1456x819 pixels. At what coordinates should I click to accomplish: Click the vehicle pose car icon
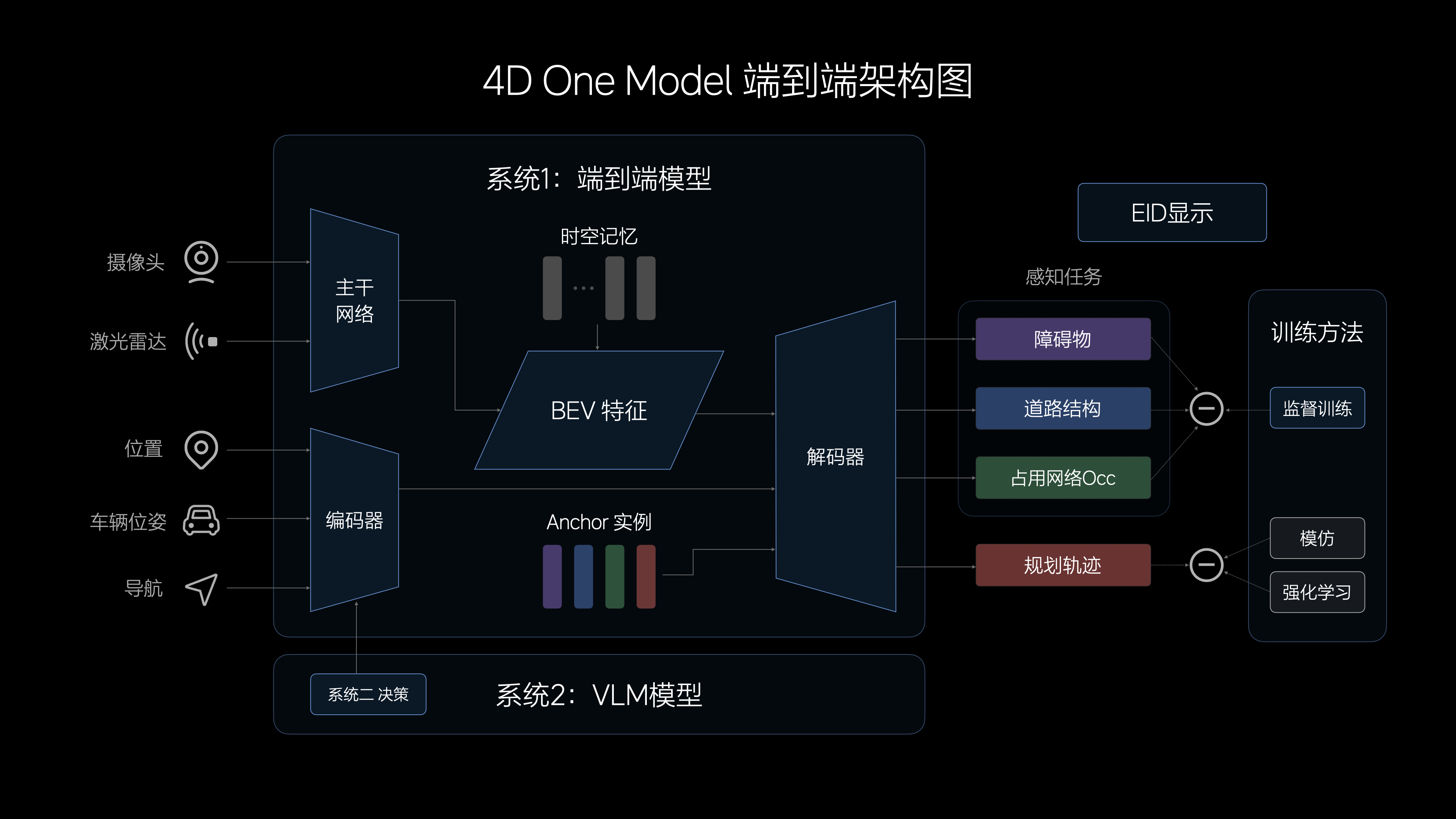201,520
